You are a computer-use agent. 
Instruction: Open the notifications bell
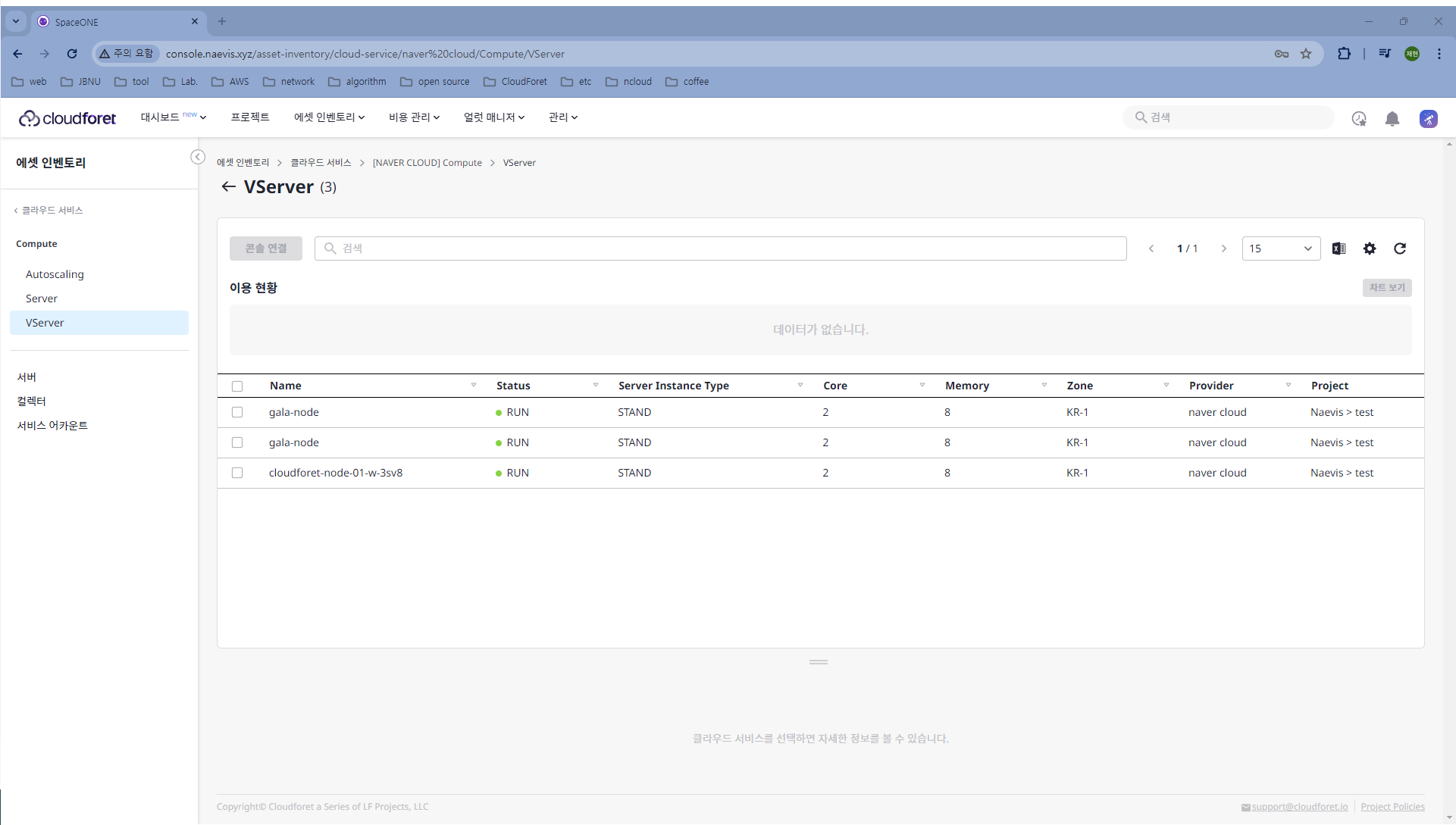[x=1392, y=118]
